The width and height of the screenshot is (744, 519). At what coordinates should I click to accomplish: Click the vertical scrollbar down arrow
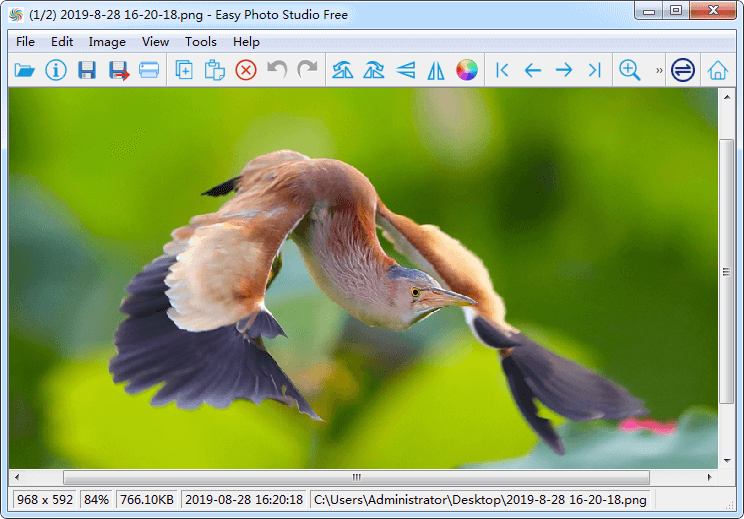[727, 461]
